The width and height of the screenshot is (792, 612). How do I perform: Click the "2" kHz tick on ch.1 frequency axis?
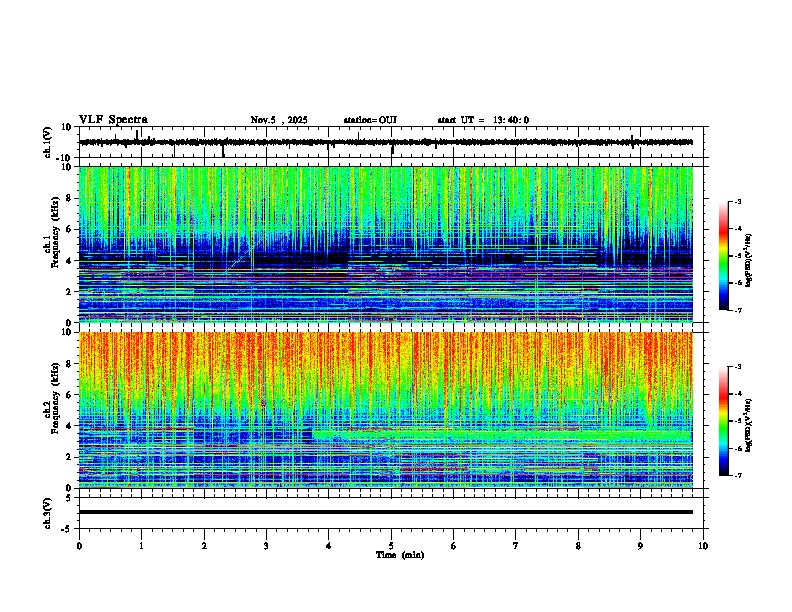(70, 292)
